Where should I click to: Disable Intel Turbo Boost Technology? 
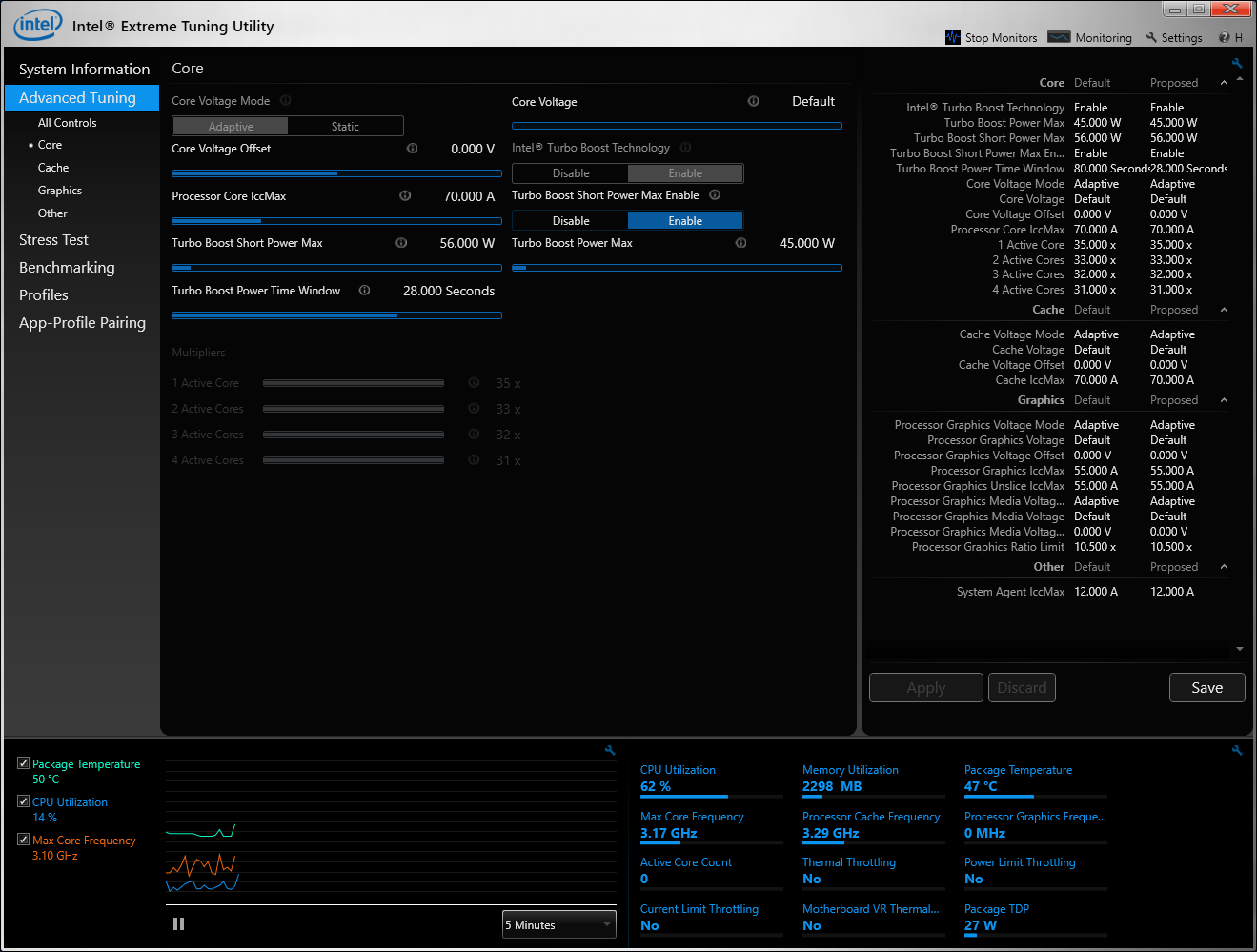pyautogui.click(x=571, y=172)
